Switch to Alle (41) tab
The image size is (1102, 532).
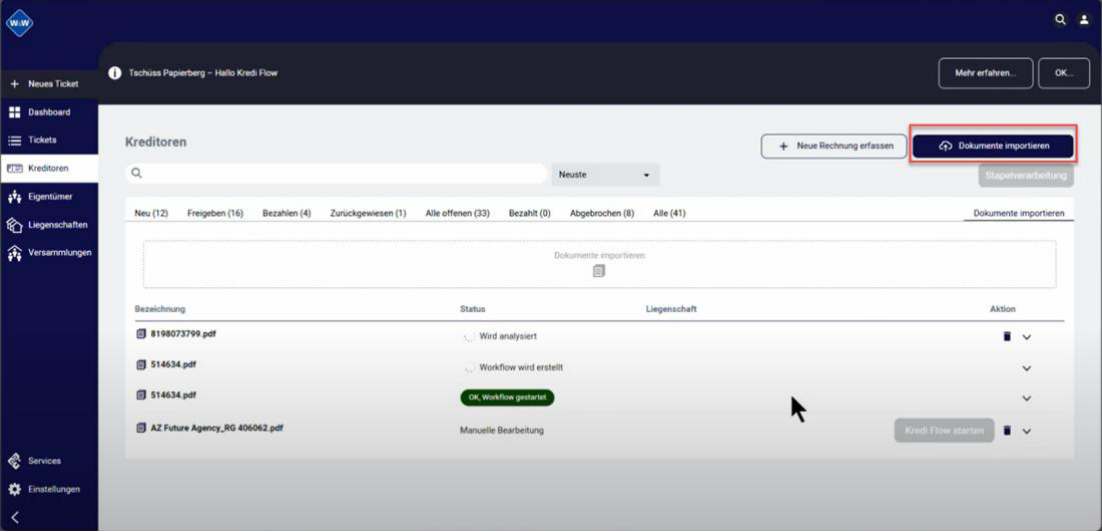[x=669, y=213]
